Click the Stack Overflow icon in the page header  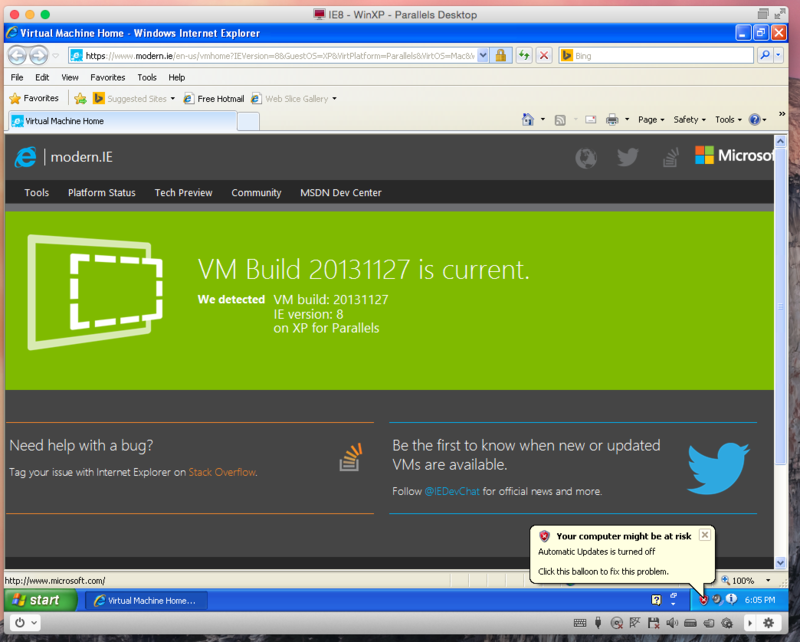click(x=670, y=157)
